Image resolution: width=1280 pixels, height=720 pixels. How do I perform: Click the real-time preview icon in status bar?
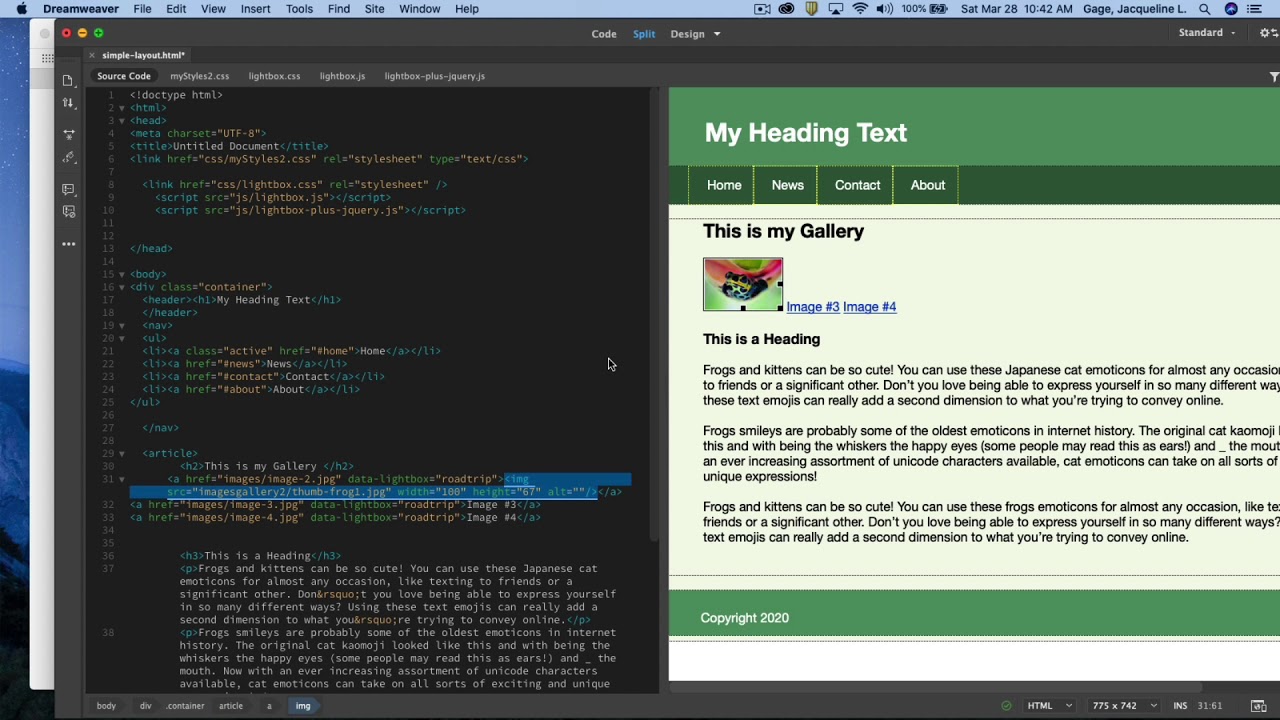1259,706
